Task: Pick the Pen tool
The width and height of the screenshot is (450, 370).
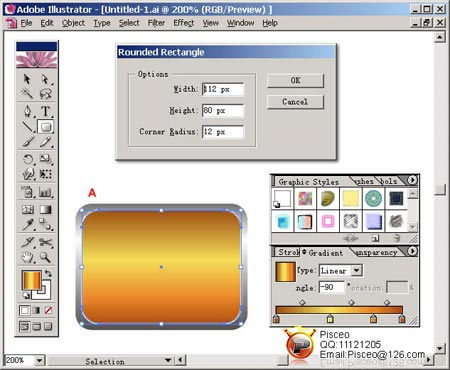Action: (27, 111)
